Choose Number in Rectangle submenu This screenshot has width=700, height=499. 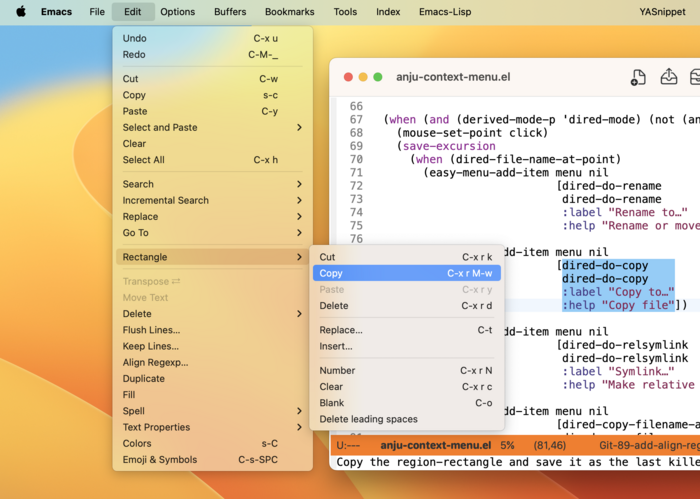407,370
